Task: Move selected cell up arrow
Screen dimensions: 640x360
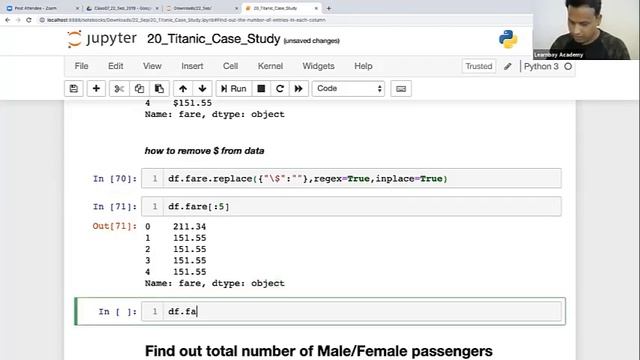Action: (183, 89)
